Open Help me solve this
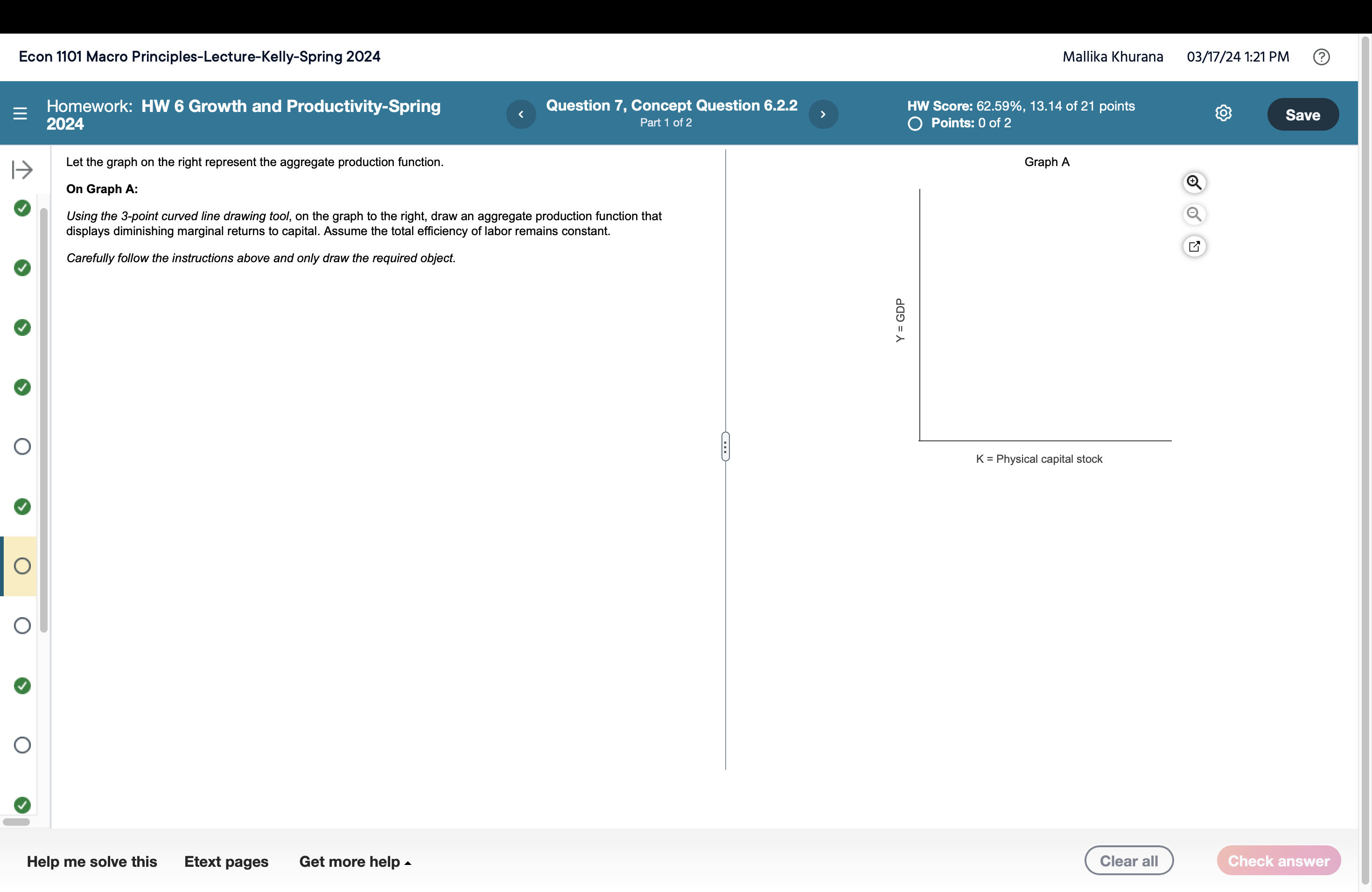The width and height of the screenshot is (1372, 892). coord(91,862)
